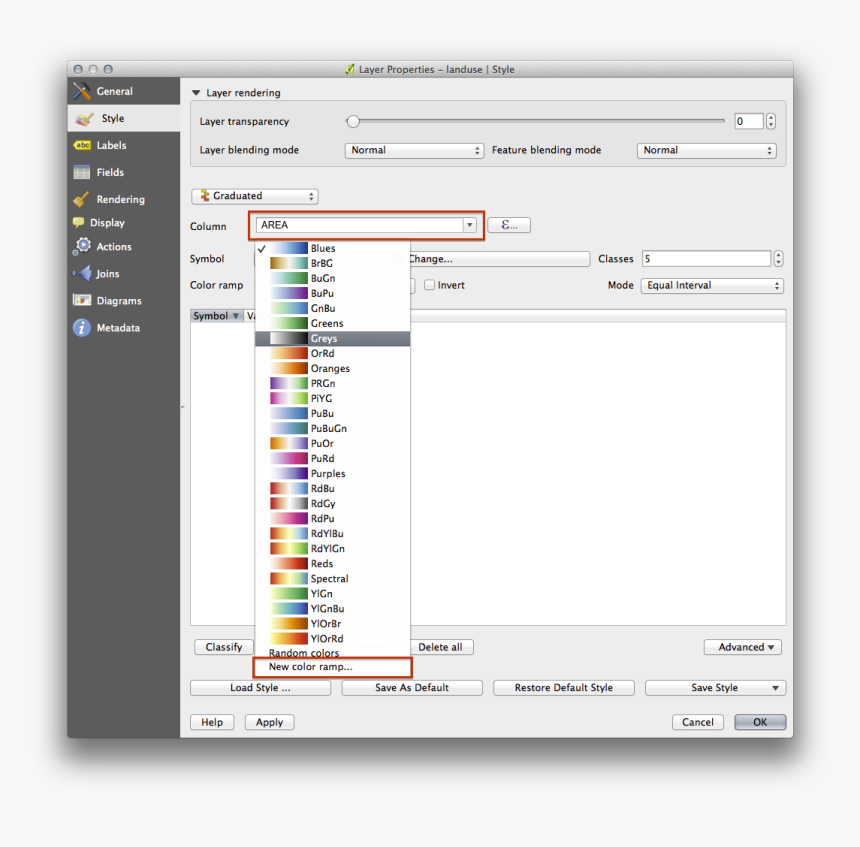Choose RdPu from the ramp list
Screen dimensions: 860x847
tap(332, 518)
